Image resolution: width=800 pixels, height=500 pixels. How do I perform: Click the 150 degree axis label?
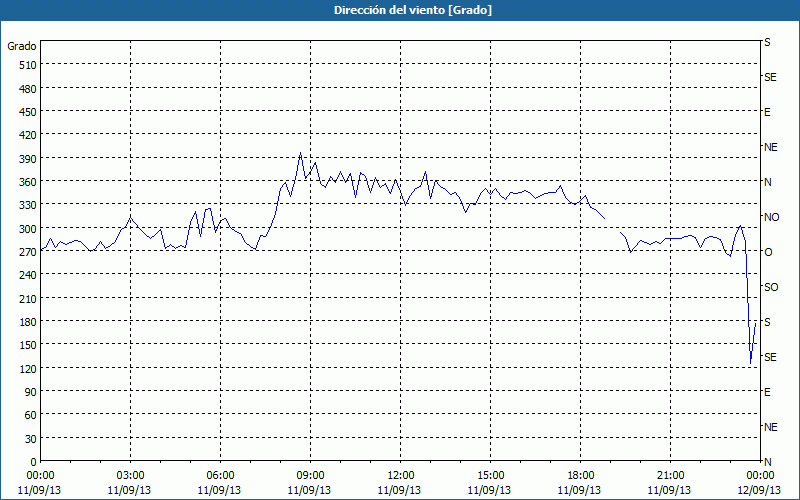coord(28,345)
